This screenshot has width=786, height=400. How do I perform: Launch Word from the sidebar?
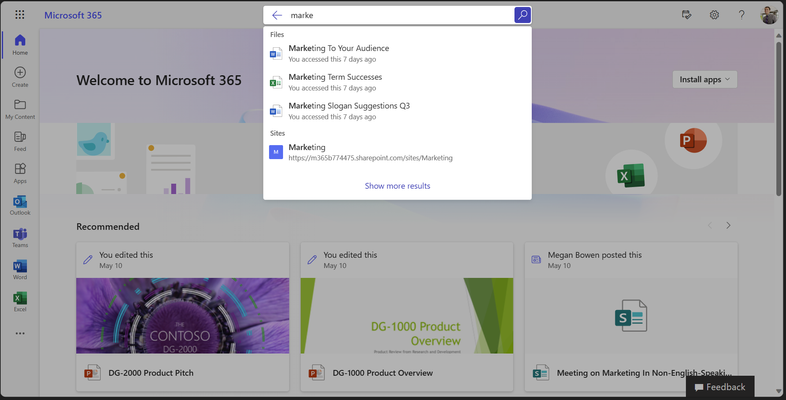[20, 269]
